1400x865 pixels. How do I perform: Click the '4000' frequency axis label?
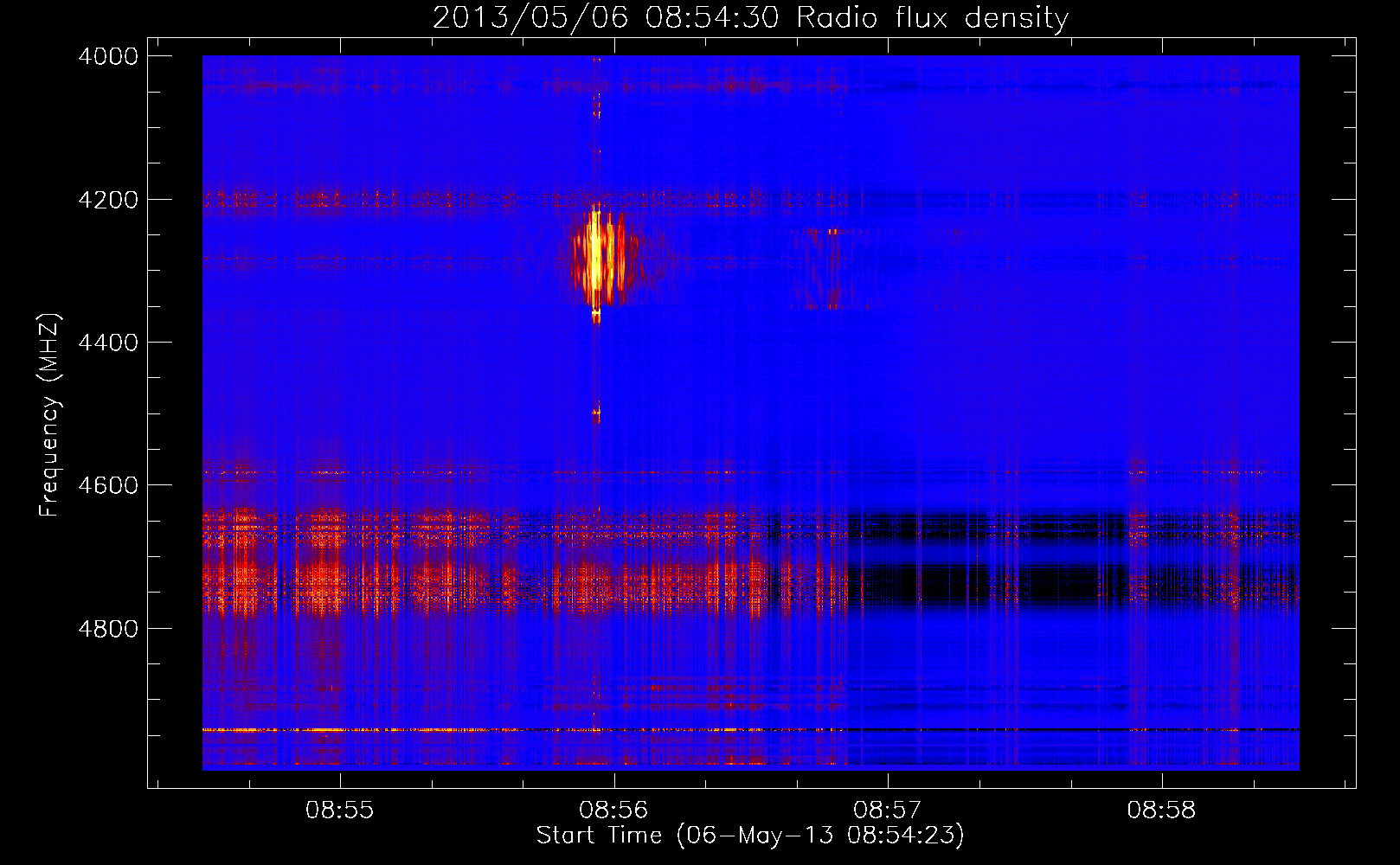[108, 56]
